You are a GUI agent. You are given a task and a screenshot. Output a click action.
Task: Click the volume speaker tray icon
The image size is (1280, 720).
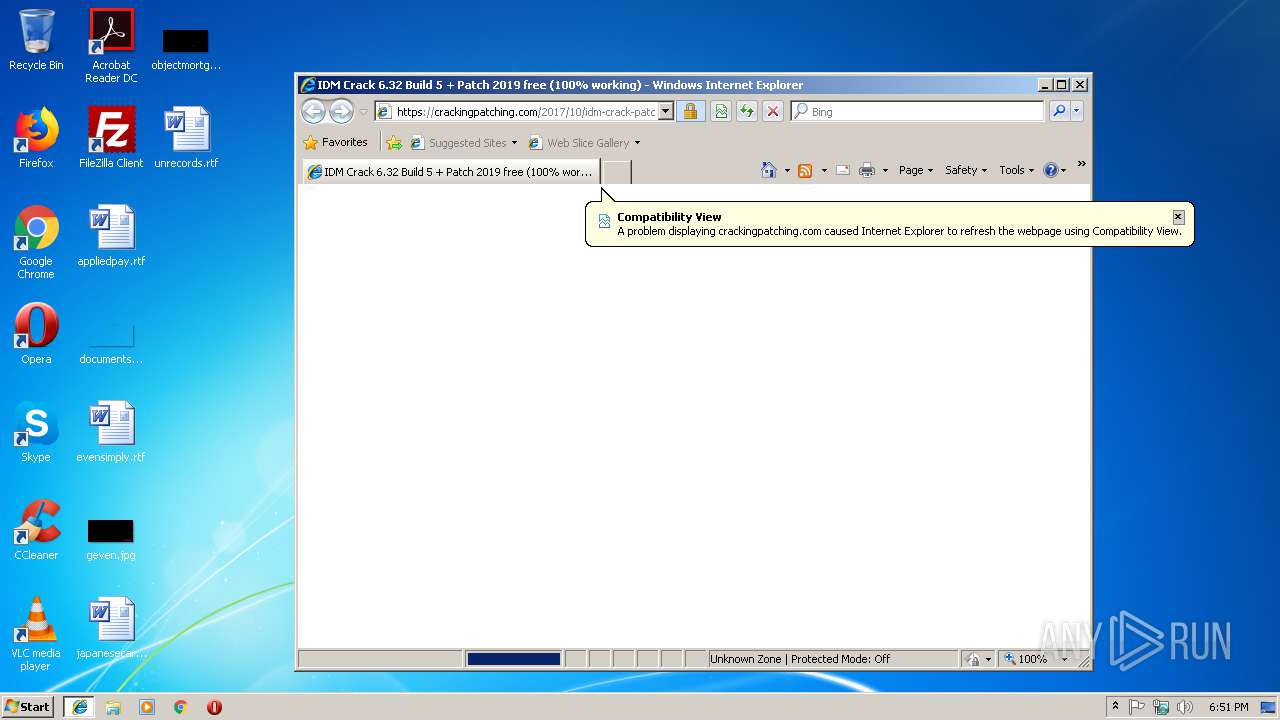[x=1185, y=707]
